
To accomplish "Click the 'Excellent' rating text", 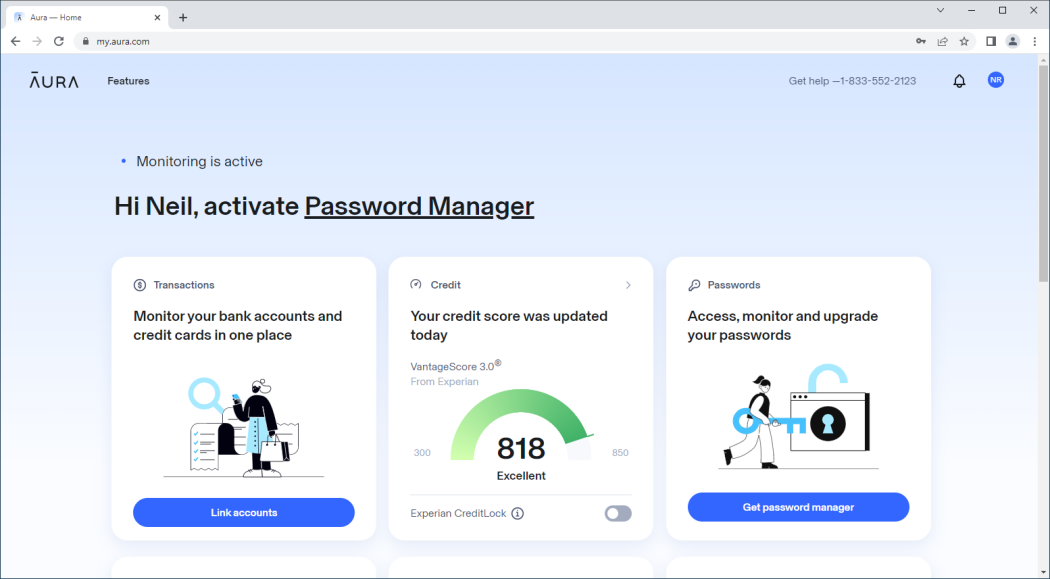I will (x=521, y=476).
